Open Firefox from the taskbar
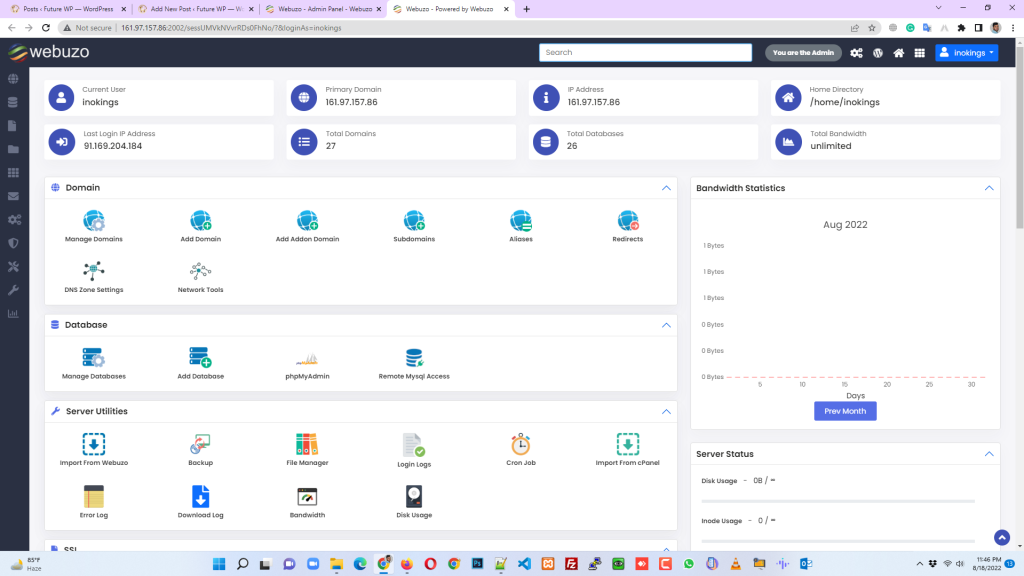The height and width of the screenshot is (576, 1024). (x=407, y=564)
